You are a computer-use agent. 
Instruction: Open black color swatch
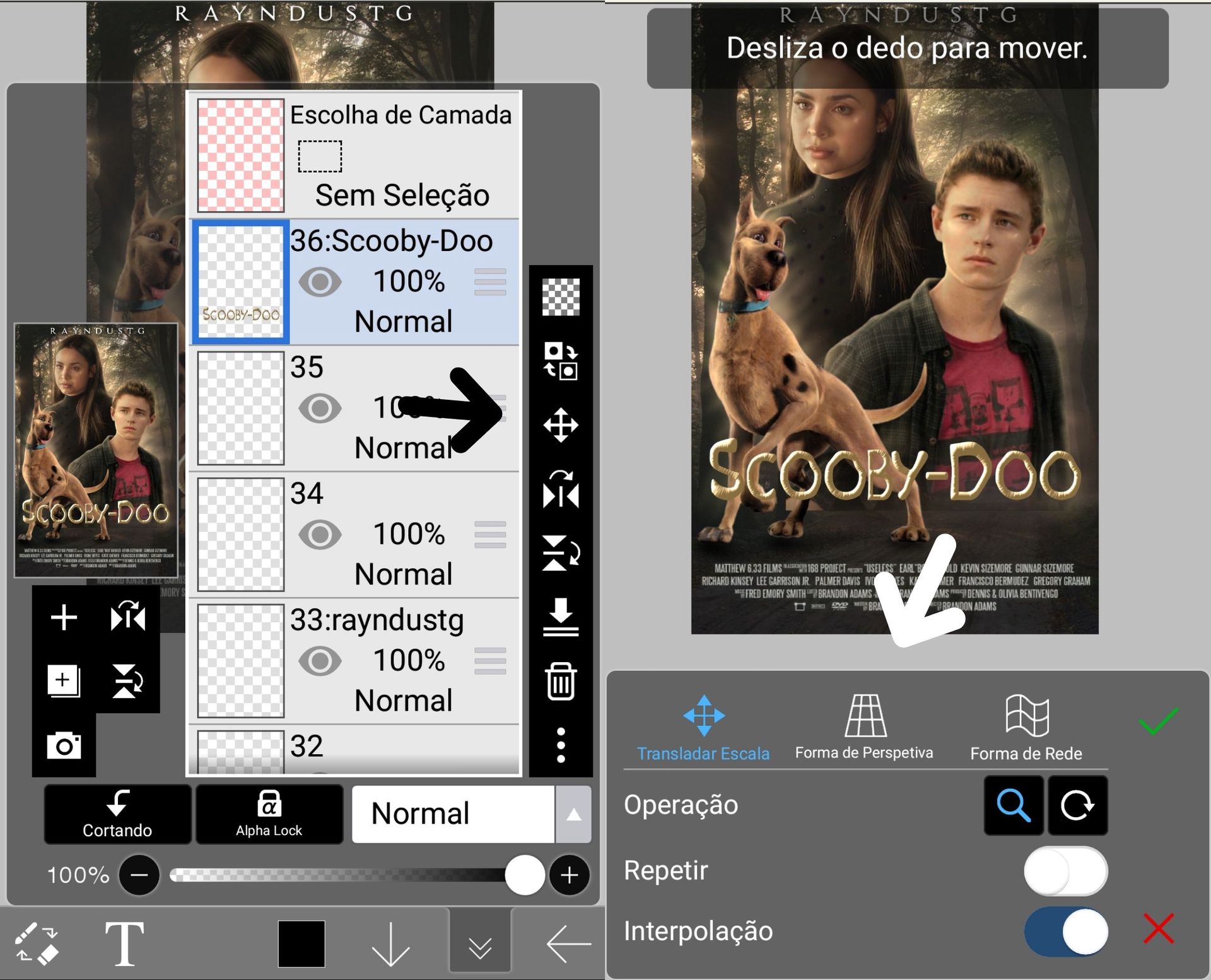pos(301,944)
